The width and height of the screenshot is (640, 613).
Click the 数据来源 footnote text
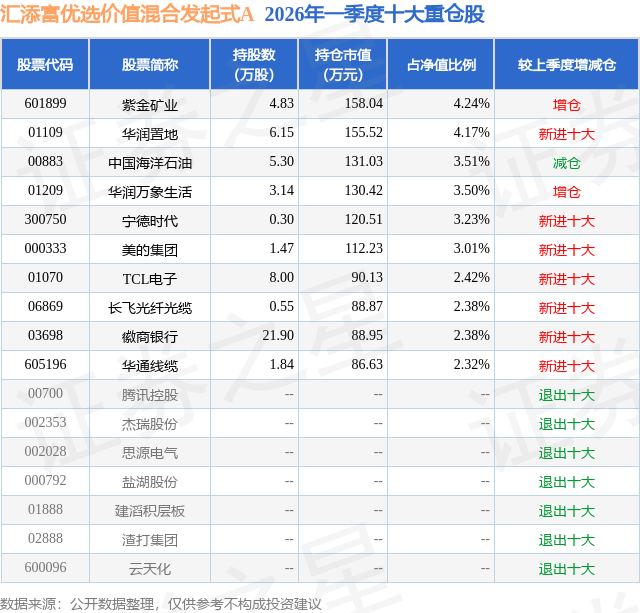click(x=161, y=604)
